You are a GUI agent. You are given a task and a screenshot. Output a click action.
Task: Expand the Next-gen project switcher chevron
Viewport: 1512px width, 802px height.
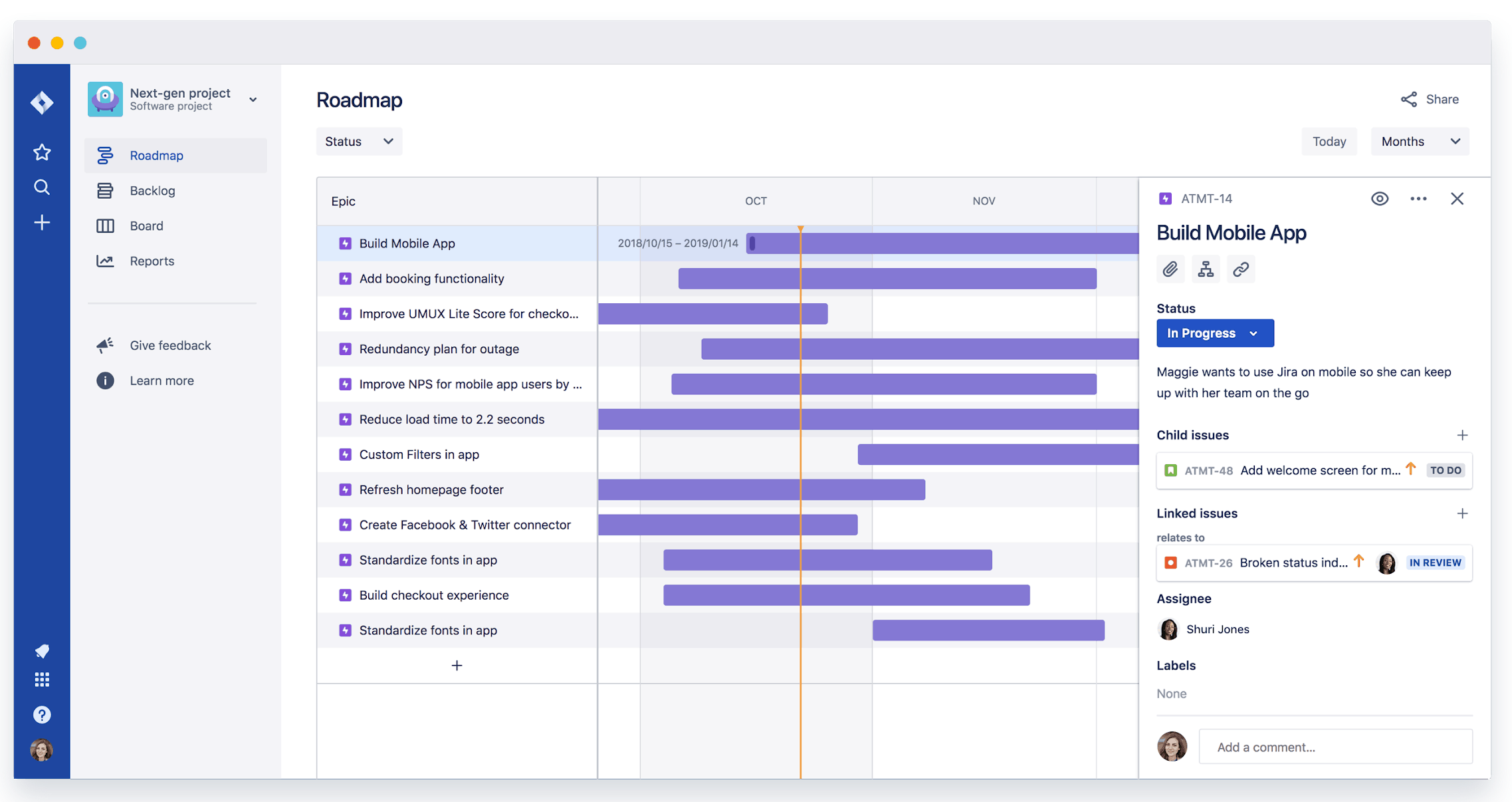tap(253, 98)
